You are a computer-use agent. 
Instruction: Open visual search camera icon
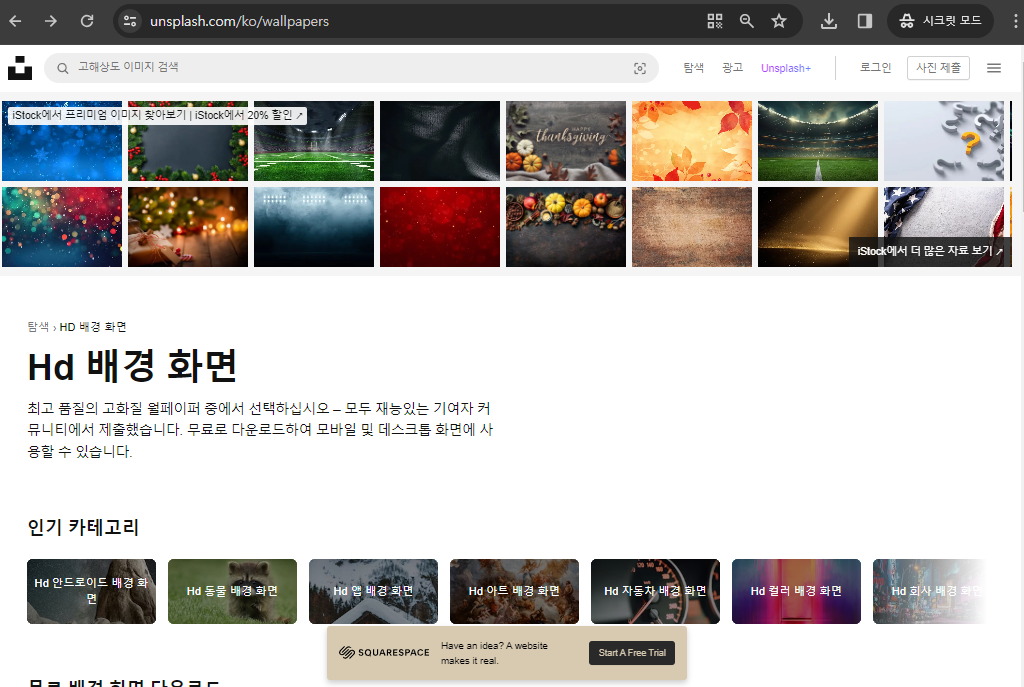(x=640, y=69)
